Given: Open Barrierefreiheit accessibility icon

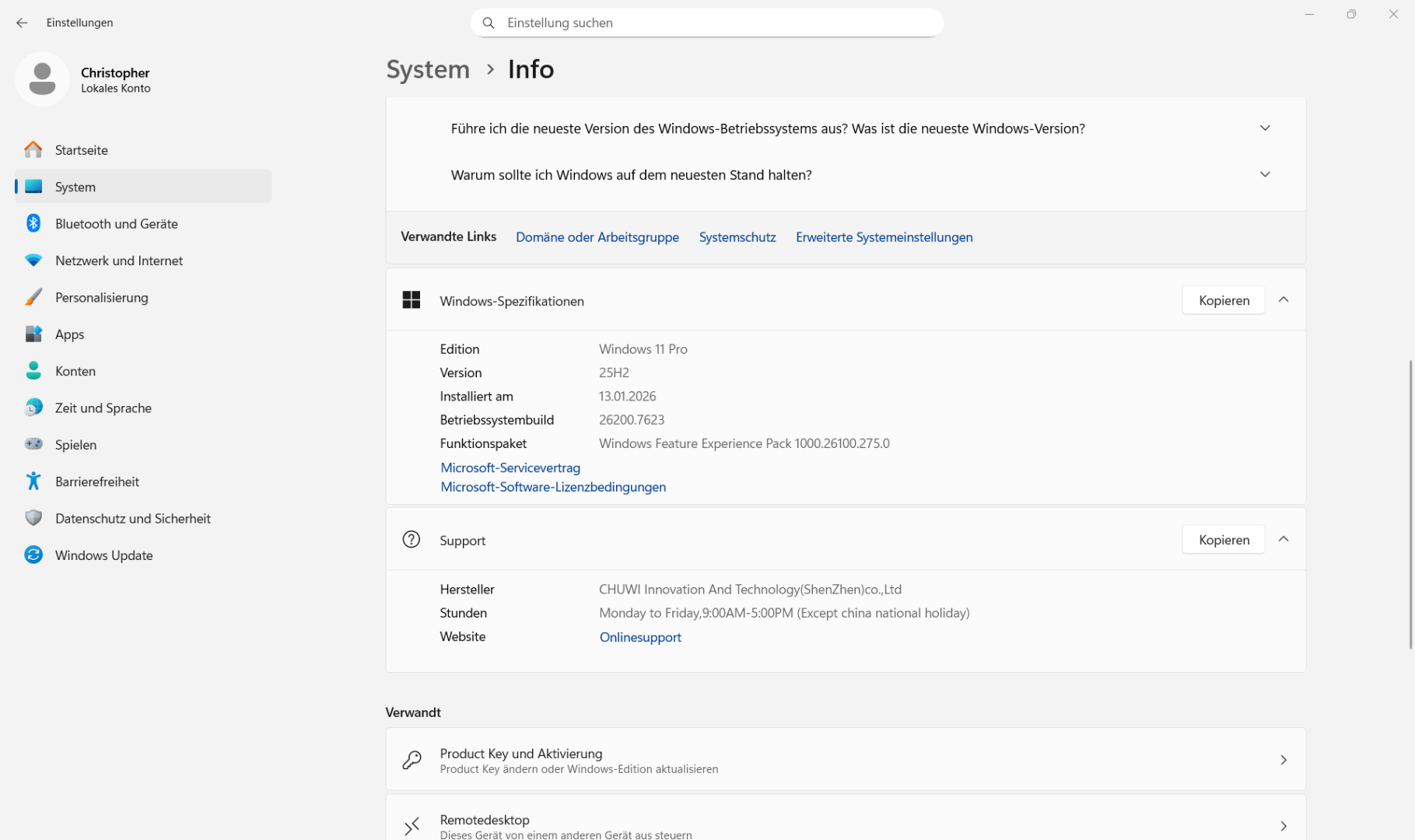Looking at the screenshot, I should click(x=33, y=481).
